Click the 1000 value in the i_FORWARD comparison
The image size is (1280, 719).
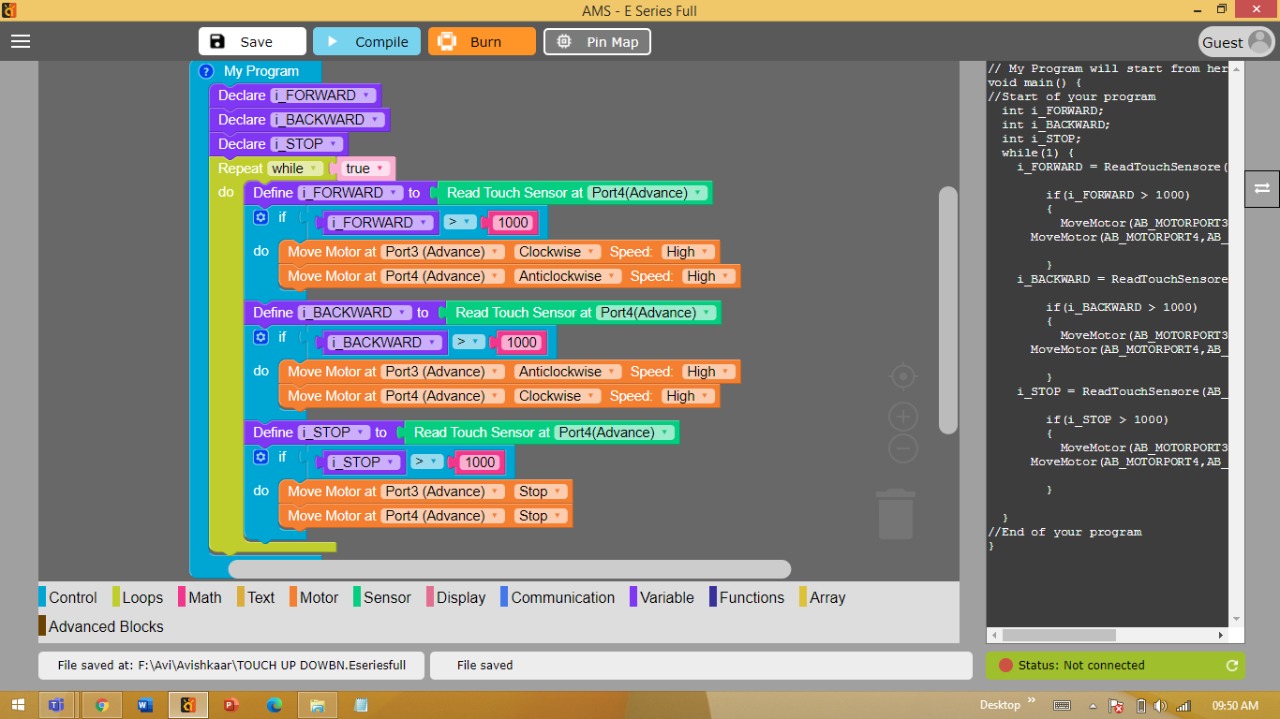[513, 223]
